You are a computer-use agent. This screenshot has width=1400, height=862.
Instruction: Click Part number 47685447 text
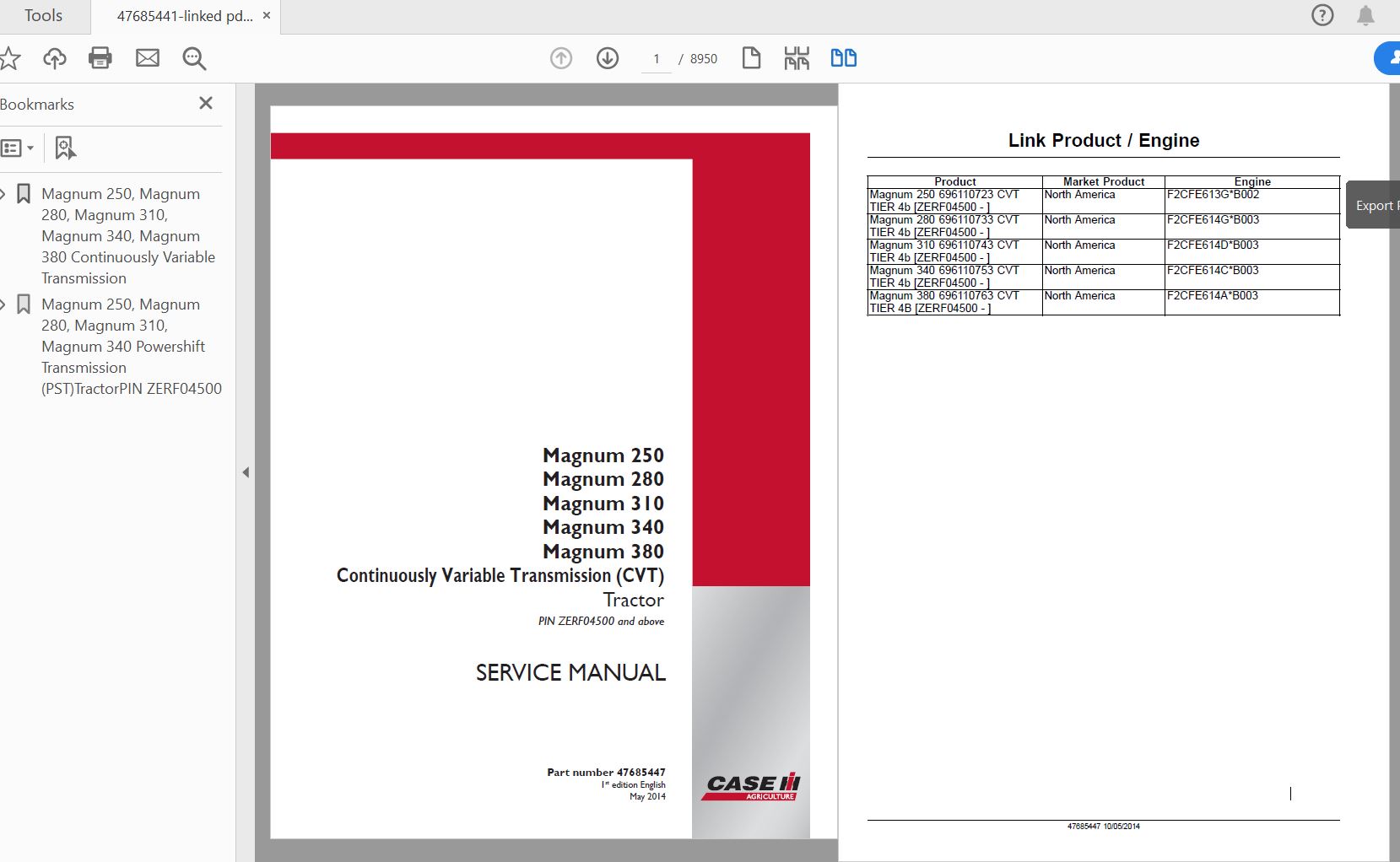click(x=606, y=772)
